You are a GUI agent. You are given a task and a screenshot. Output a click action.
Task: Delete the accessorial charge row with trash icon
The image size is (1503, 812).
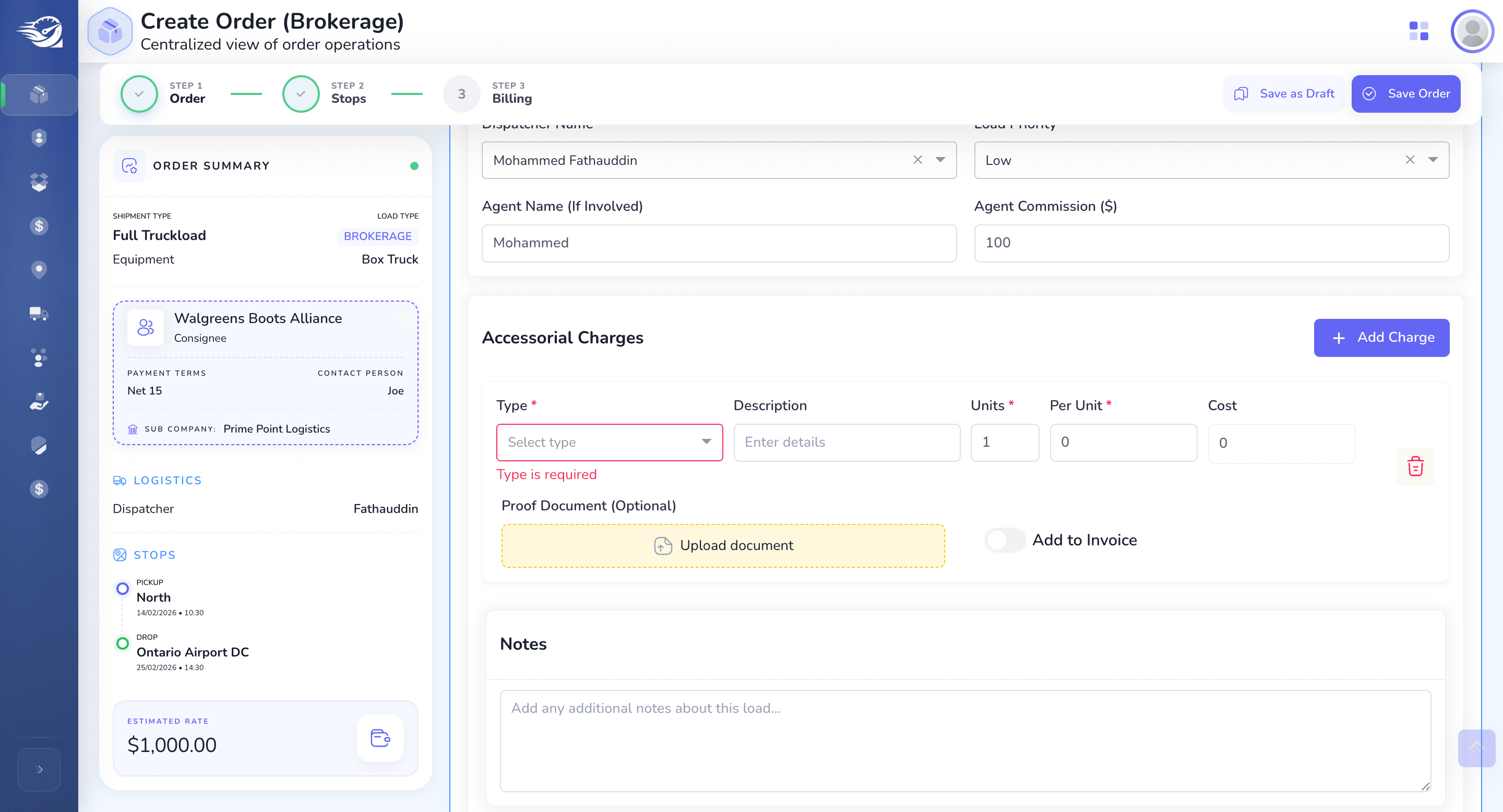click(1415, 466)
